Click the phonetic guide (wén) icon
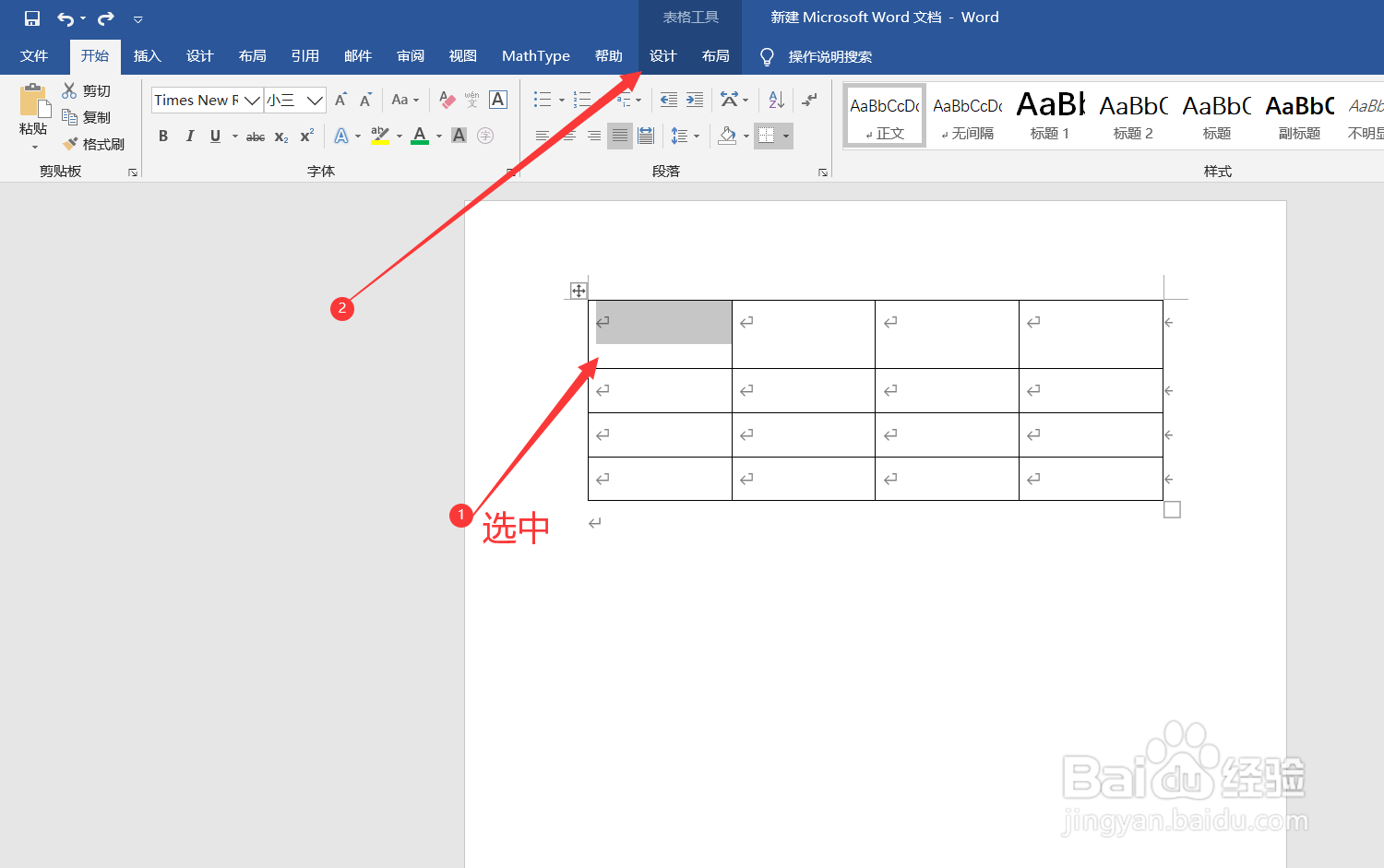1384x868 pixels. click(x=472, y=100)
